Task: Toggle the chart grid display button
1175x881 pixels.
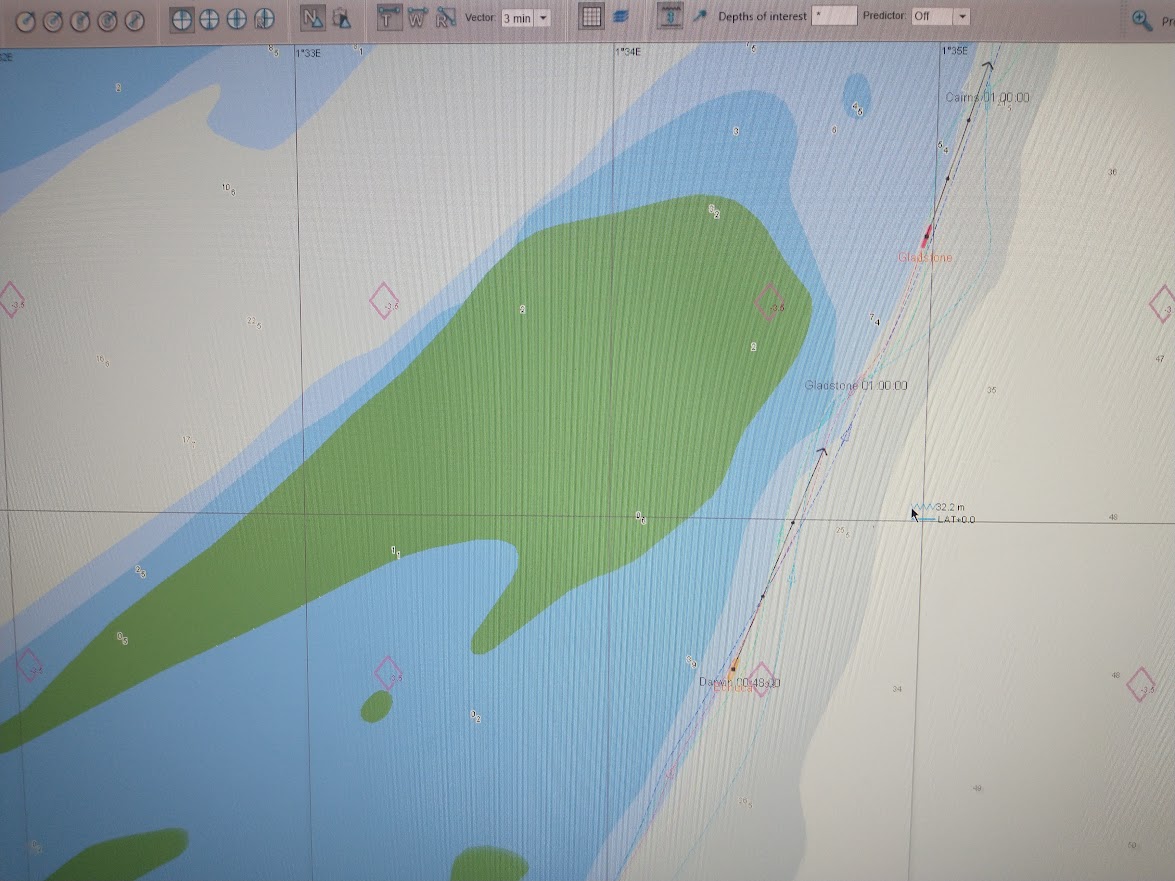Action: pyautogui.click(x=592, y=17)
